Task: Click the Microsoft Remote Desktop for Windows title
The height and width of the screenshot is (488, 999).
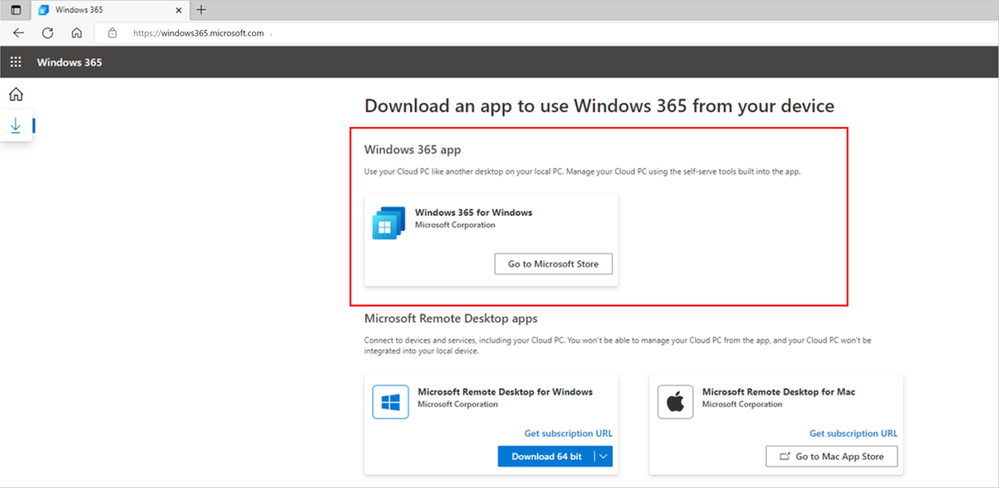Action: (505, 392)
